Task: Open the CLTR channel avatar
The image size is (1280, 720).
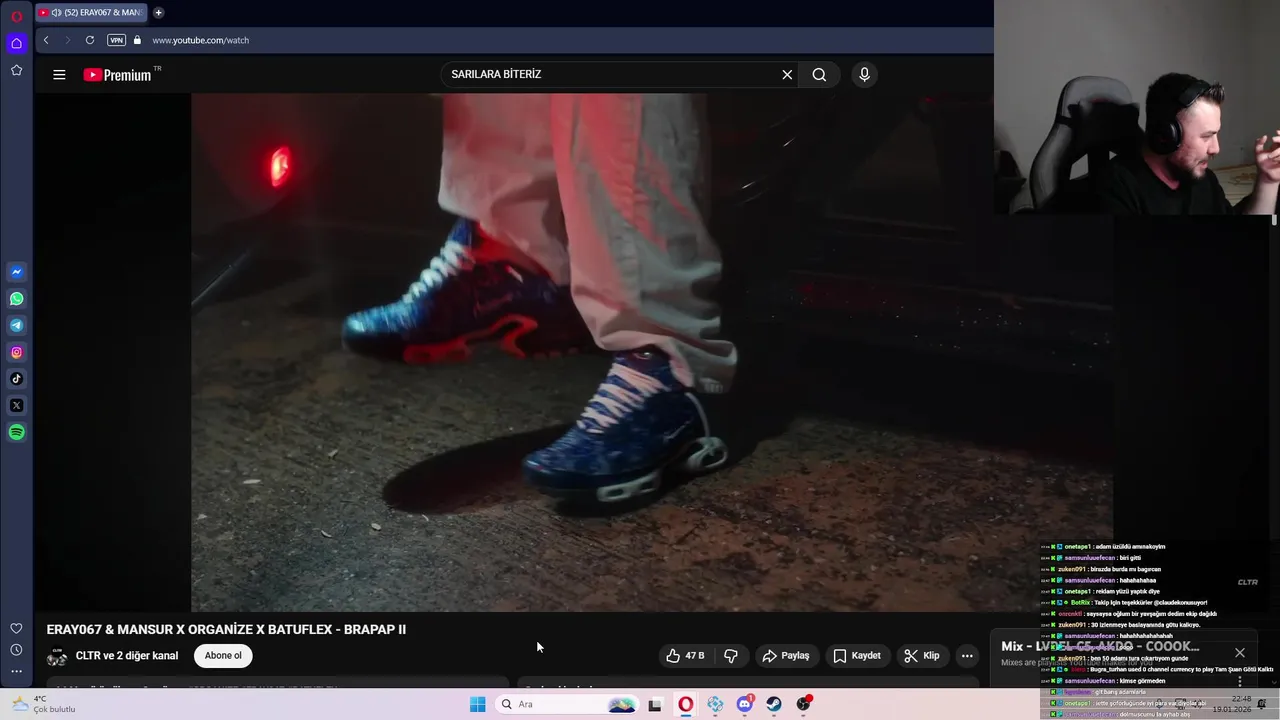Action: (x=57, y=656)
